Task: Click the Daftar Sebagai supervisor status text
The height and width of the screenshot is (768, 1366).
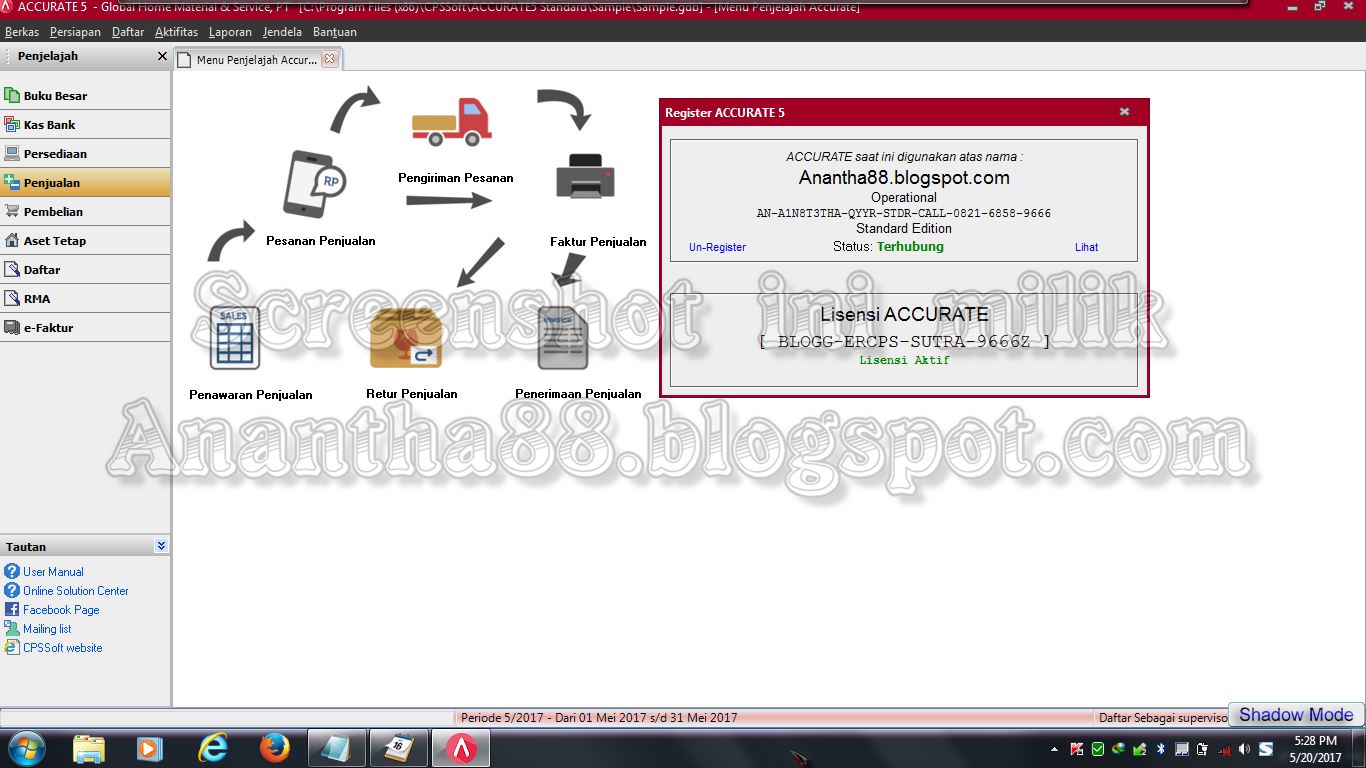Action: 1163,718
